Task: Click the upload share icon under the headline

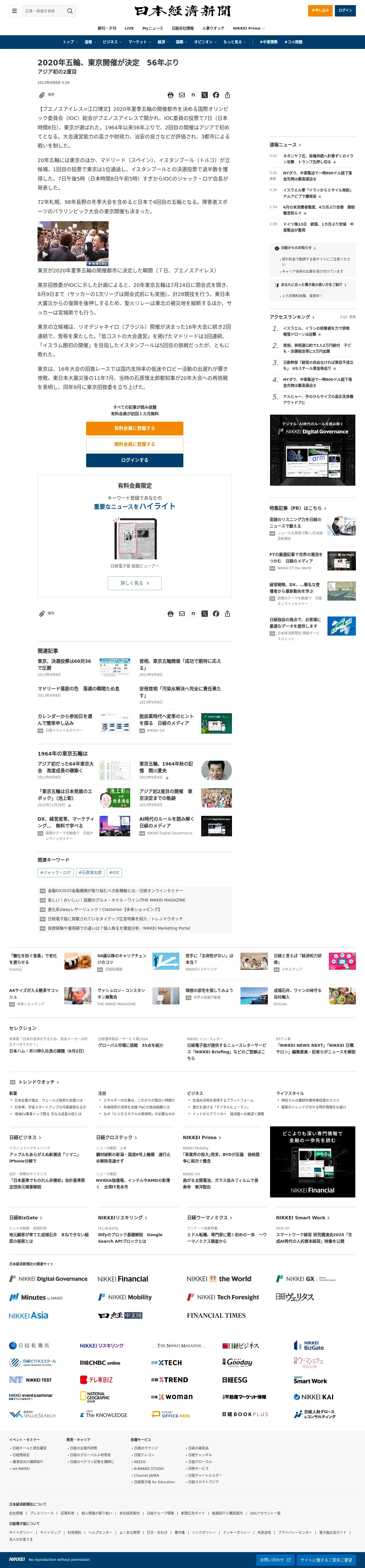Action: tap(227, 95)
